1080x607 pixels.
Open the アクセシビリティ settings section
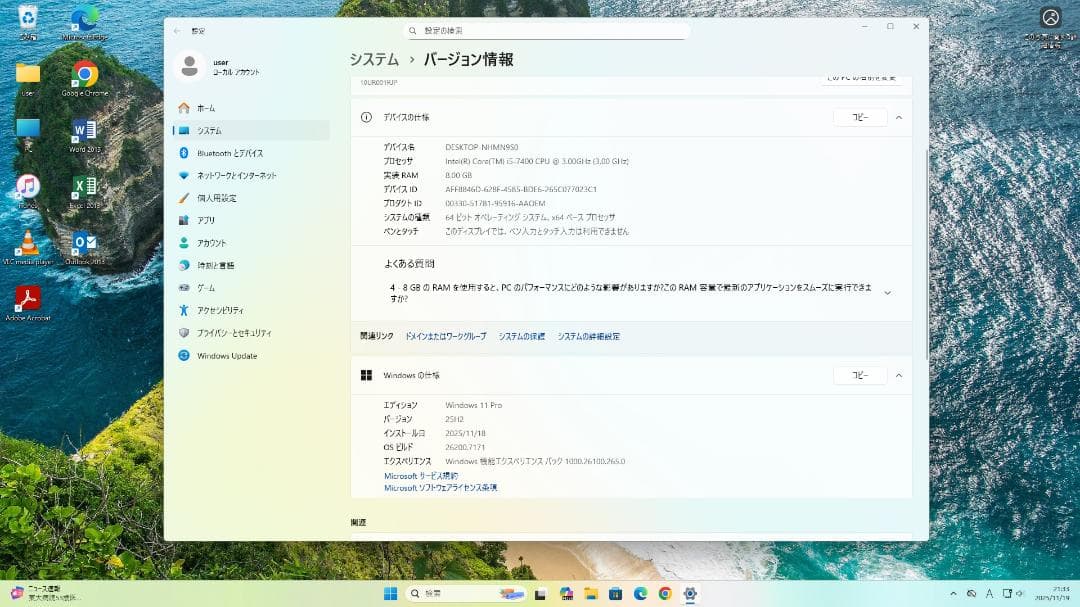[x=221, y=310]
